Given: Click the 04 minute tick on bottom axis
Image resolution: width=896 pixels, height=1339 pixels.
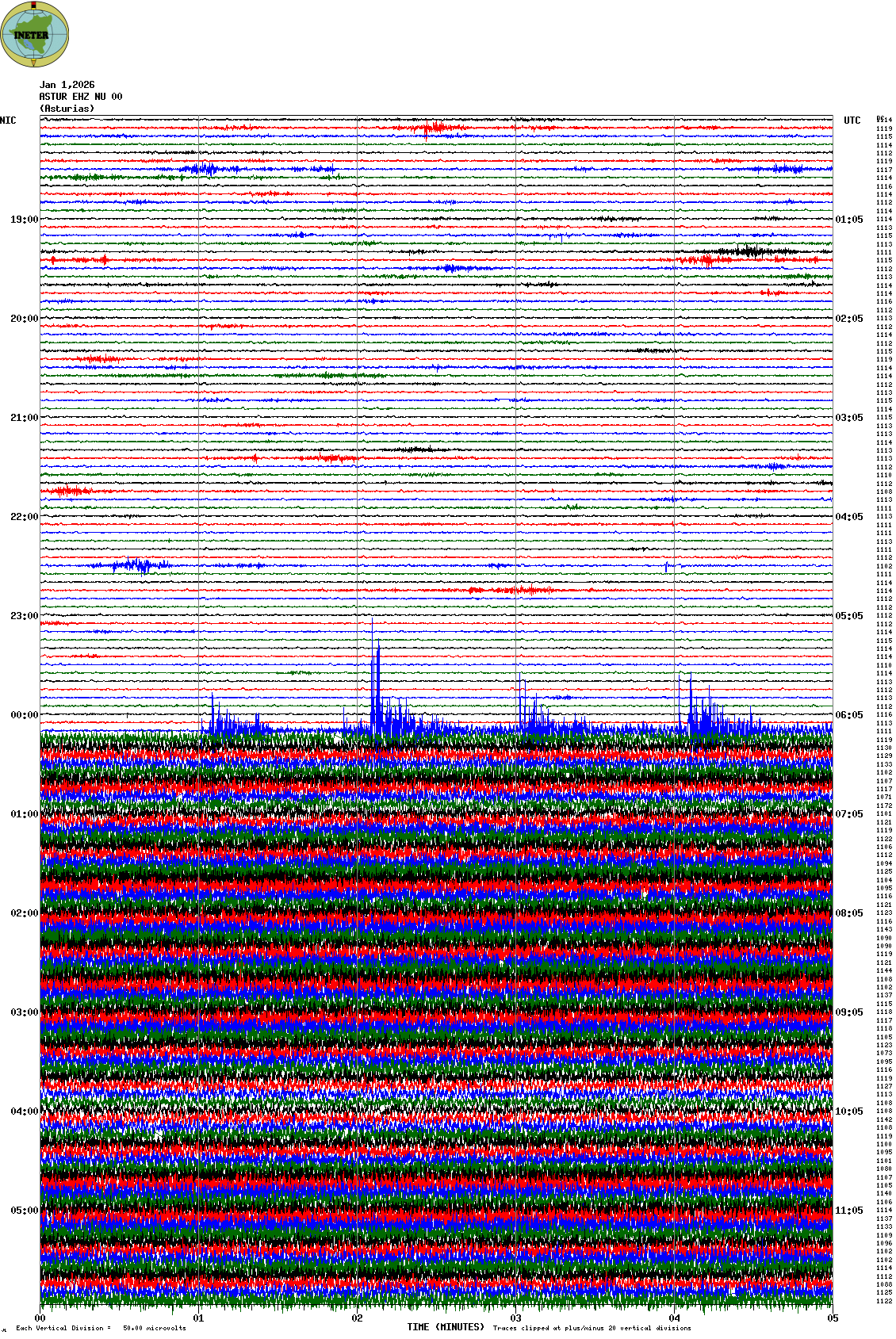Looking at the screenshot, I should point(674,1318).
